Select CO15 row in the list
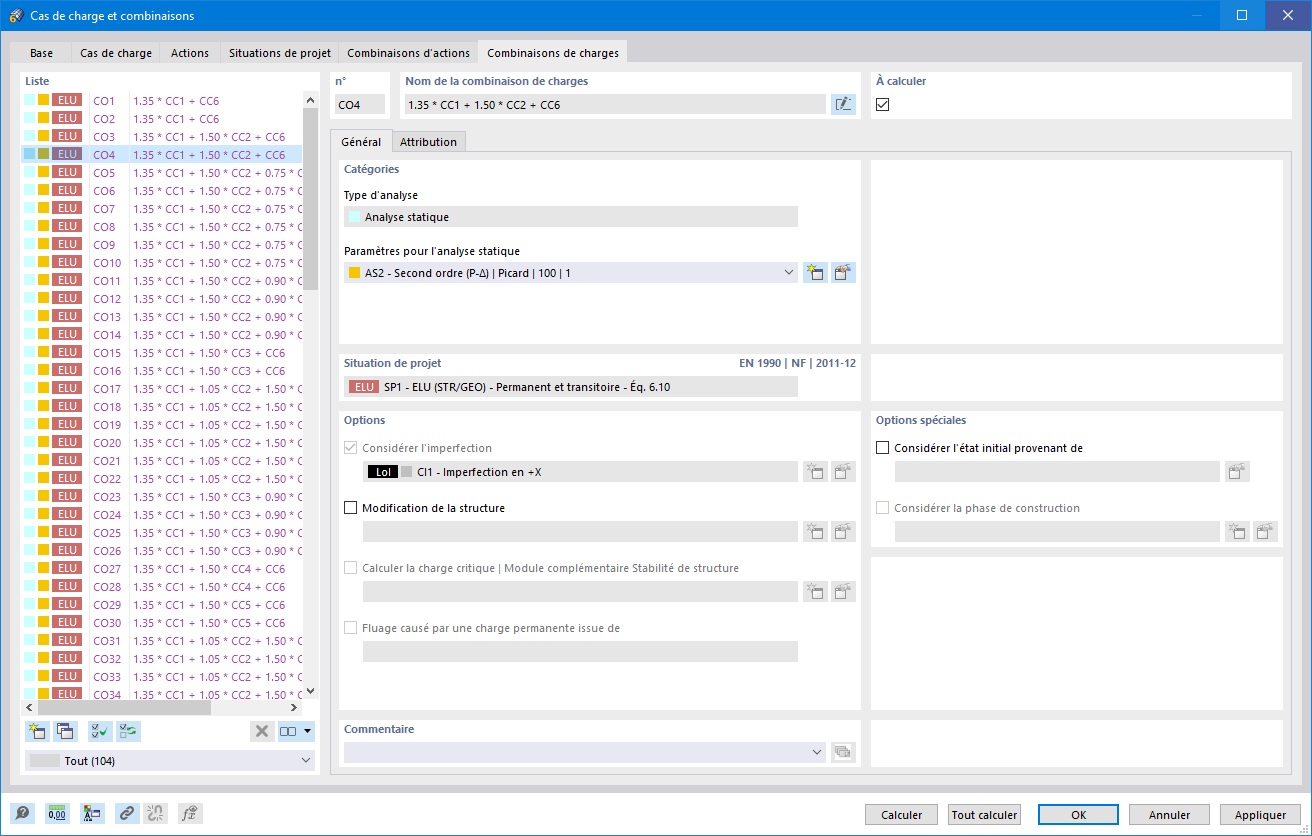 [163, 352]
